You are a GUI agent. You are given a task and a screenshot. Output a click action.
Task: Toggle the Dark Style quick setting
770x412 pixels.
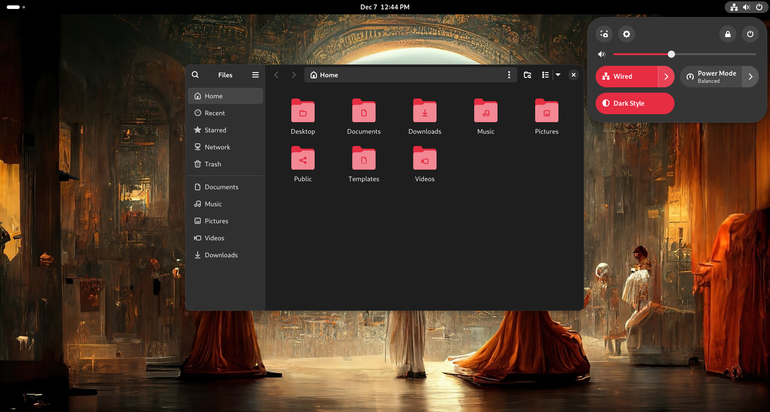(x=635, y=104)
